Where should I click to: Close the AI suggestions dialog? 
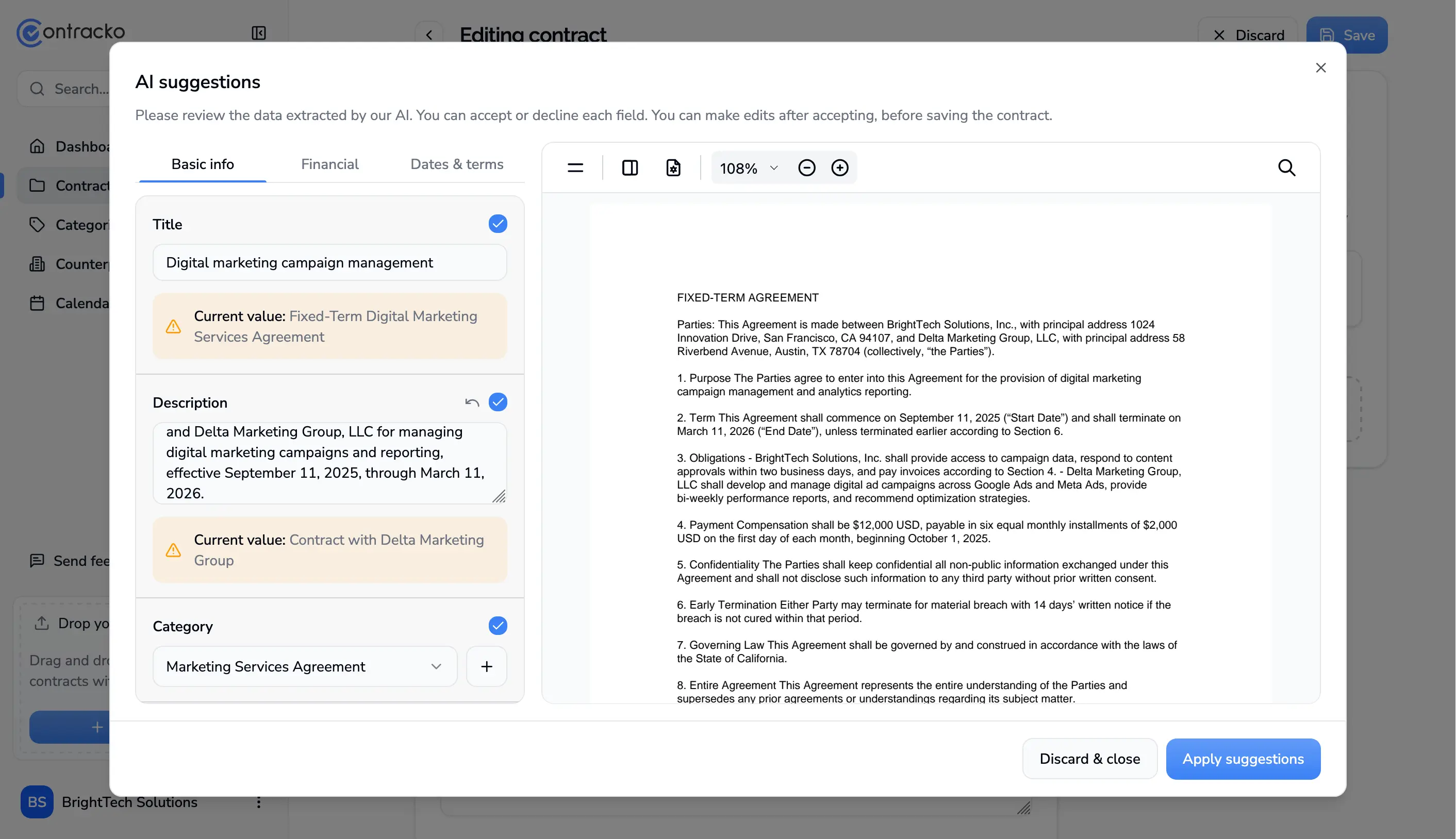[1320, 68]
